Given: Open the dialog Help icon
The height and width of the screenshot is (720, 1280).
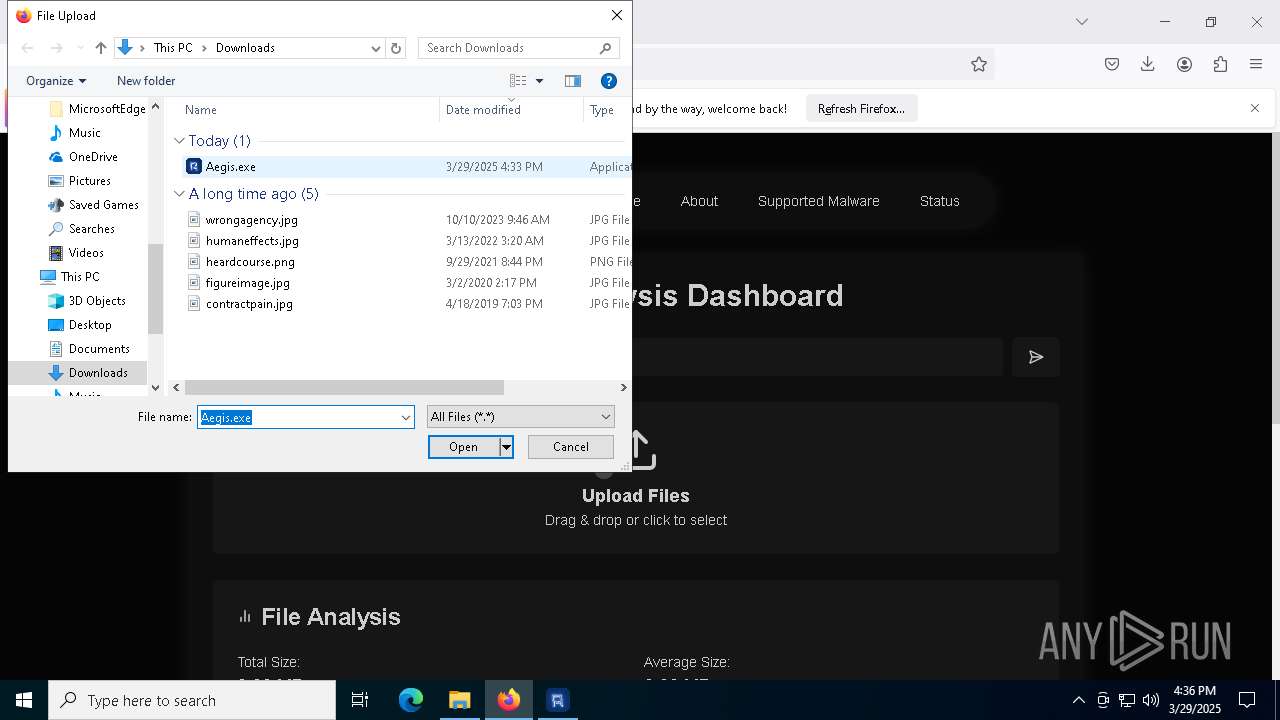Looking at the screenshot, I should (x=608, y=81).
